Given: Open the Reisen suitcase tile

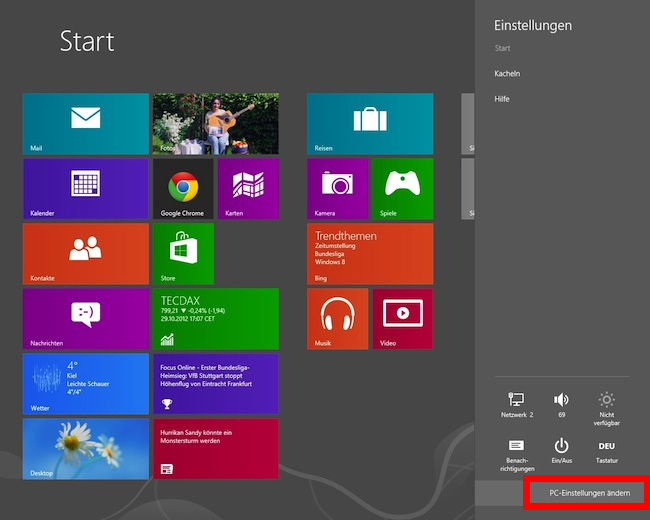Looking at the screenshot, I should pyautogui.click(x=369, y=124).
